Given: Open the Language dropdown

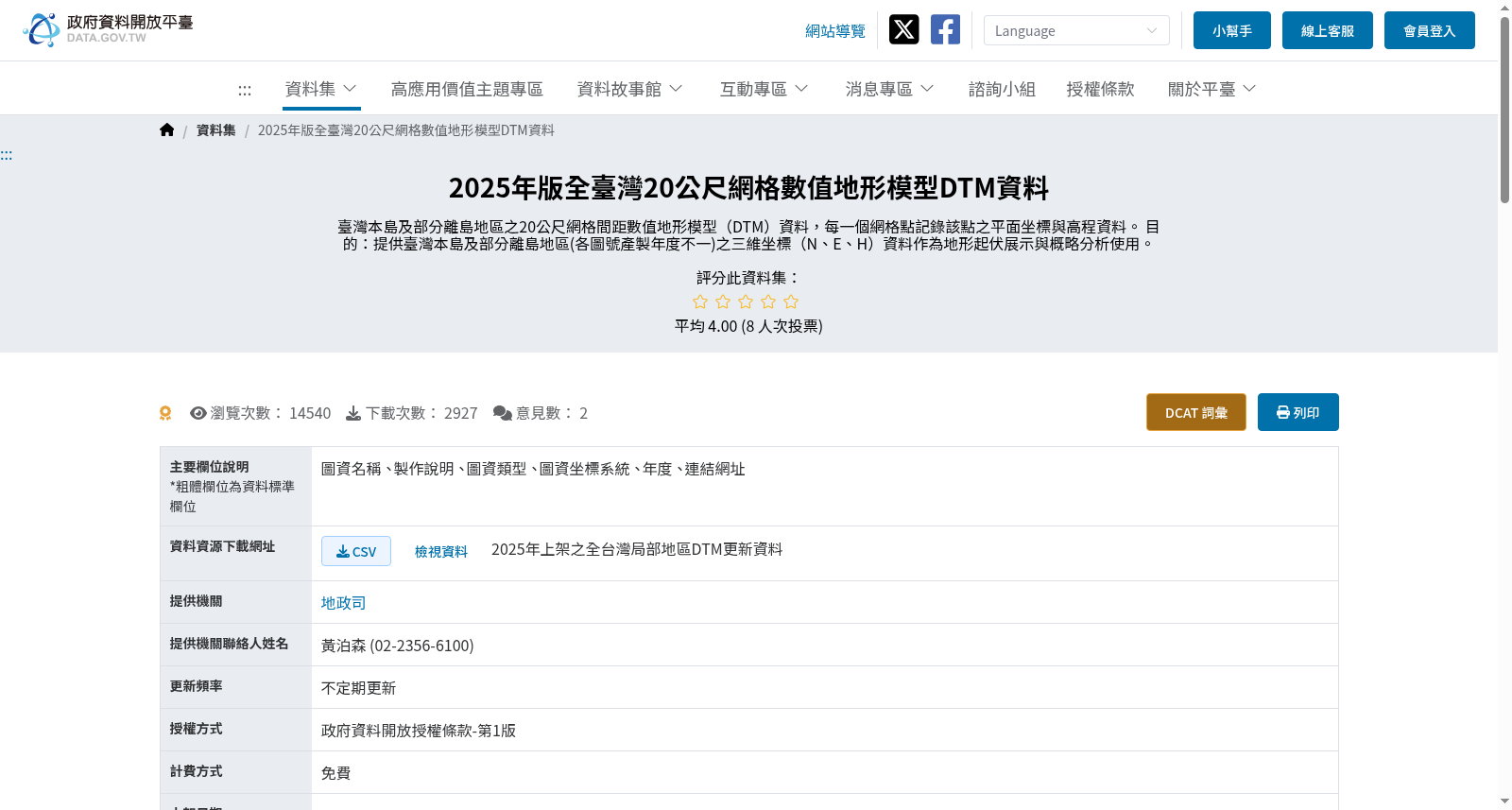Looking at the screenshot, I should pos(1076,30).
